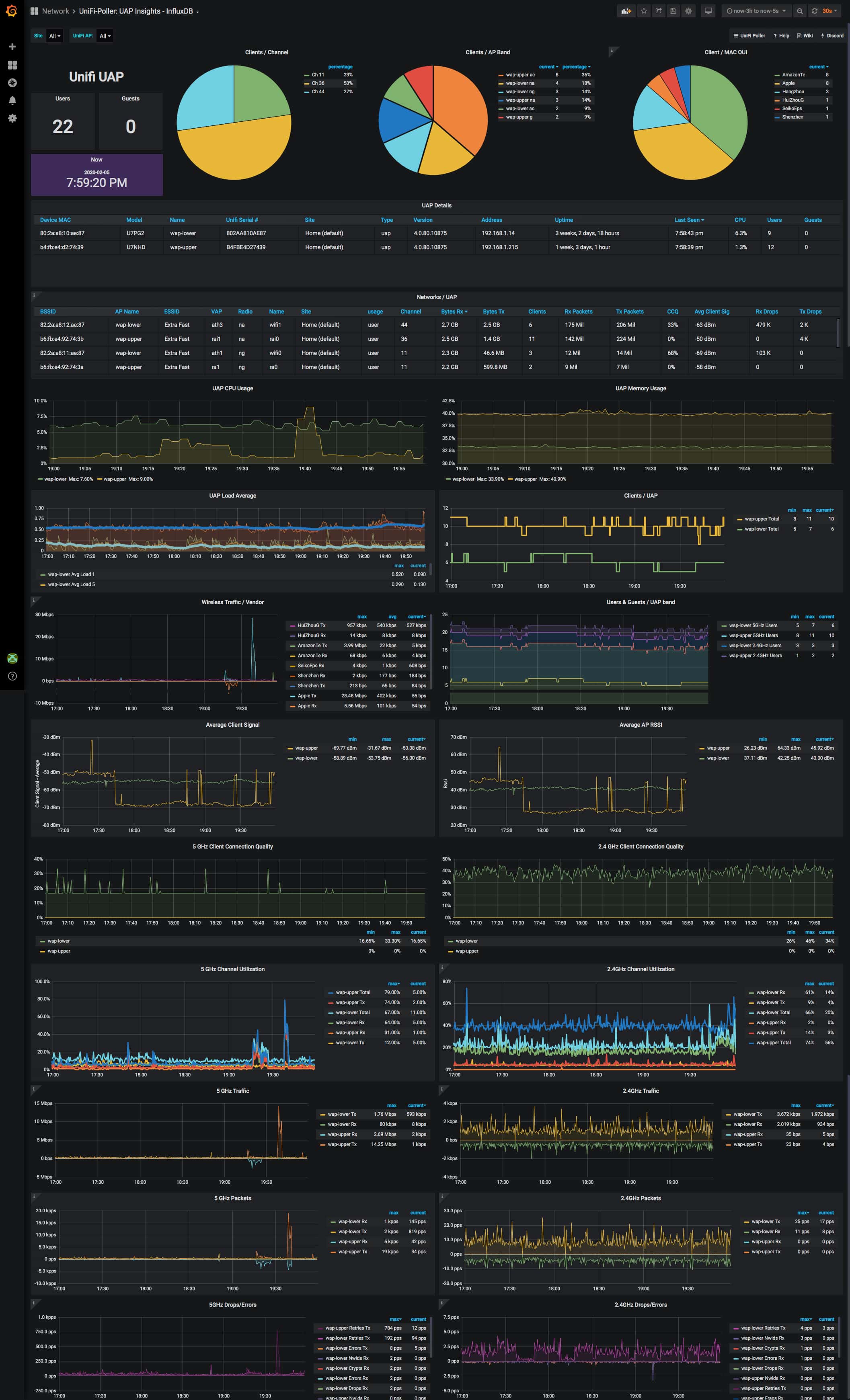The height and width of the screenshot is (1400, 850).
Task: Open the UniFi Poller links menu
Action: point(748,36)
